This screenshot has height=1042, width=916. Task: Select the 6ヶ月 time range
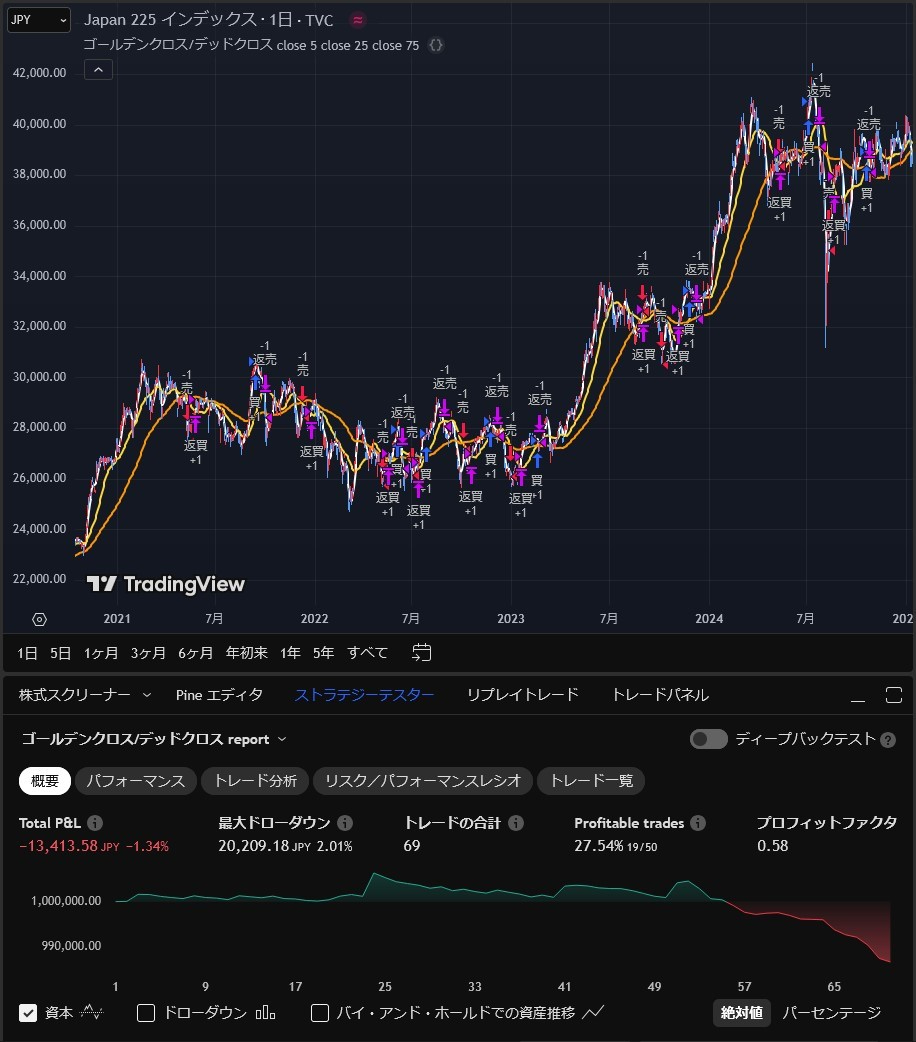coord(195,653)
